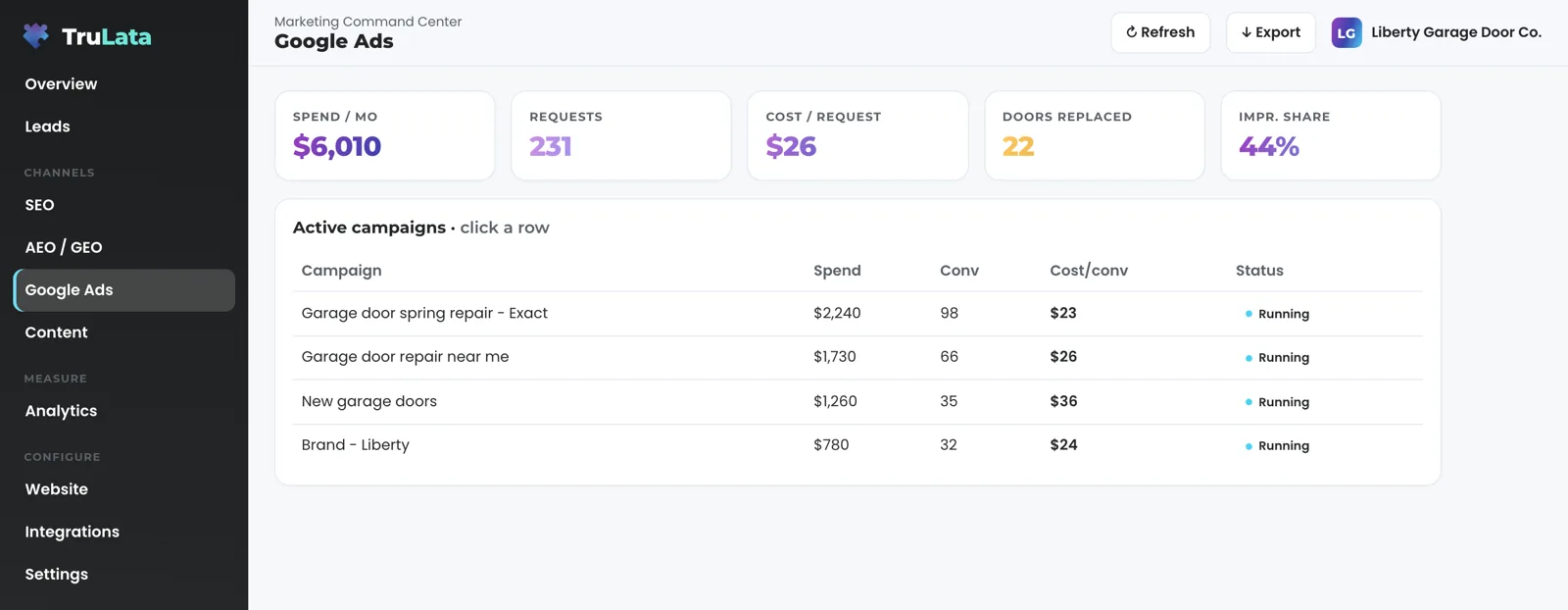1568x610 pixels.
Task: Open Liberty Garage Door Co. account name
Action: [x=1456, y=32]
